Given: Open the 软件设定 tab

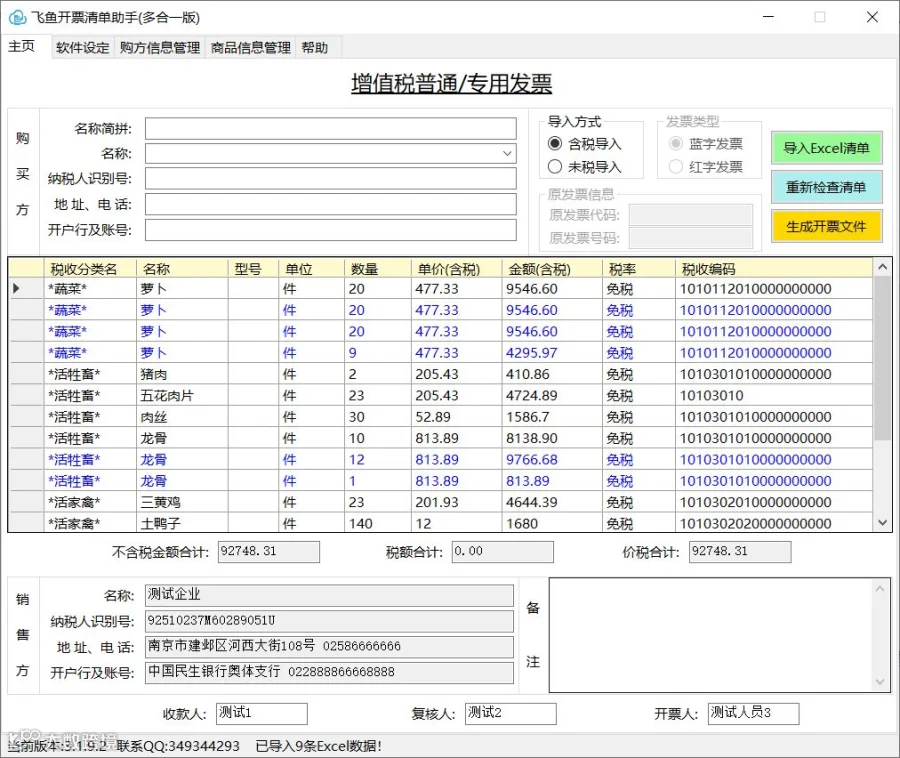Looking at the screenshot, I should [83, 48].
